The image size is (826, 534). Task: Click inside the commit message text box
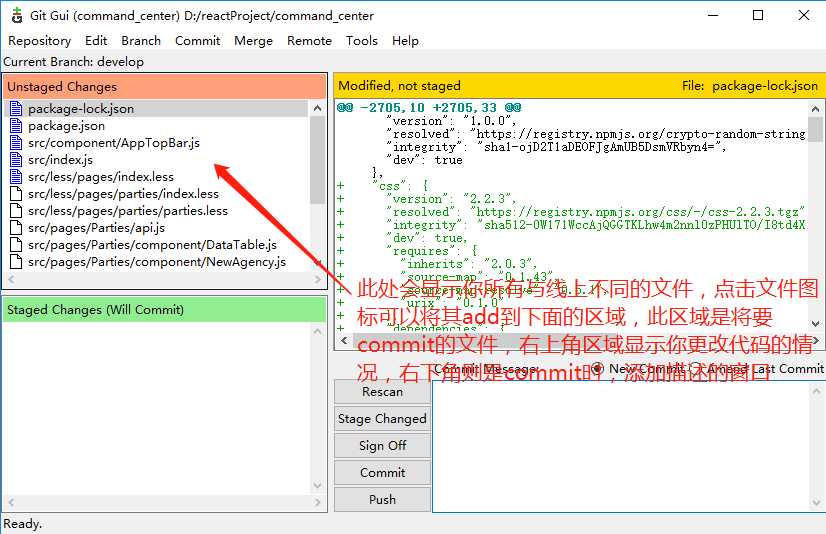pyautogui.click(x=622, y=447)
